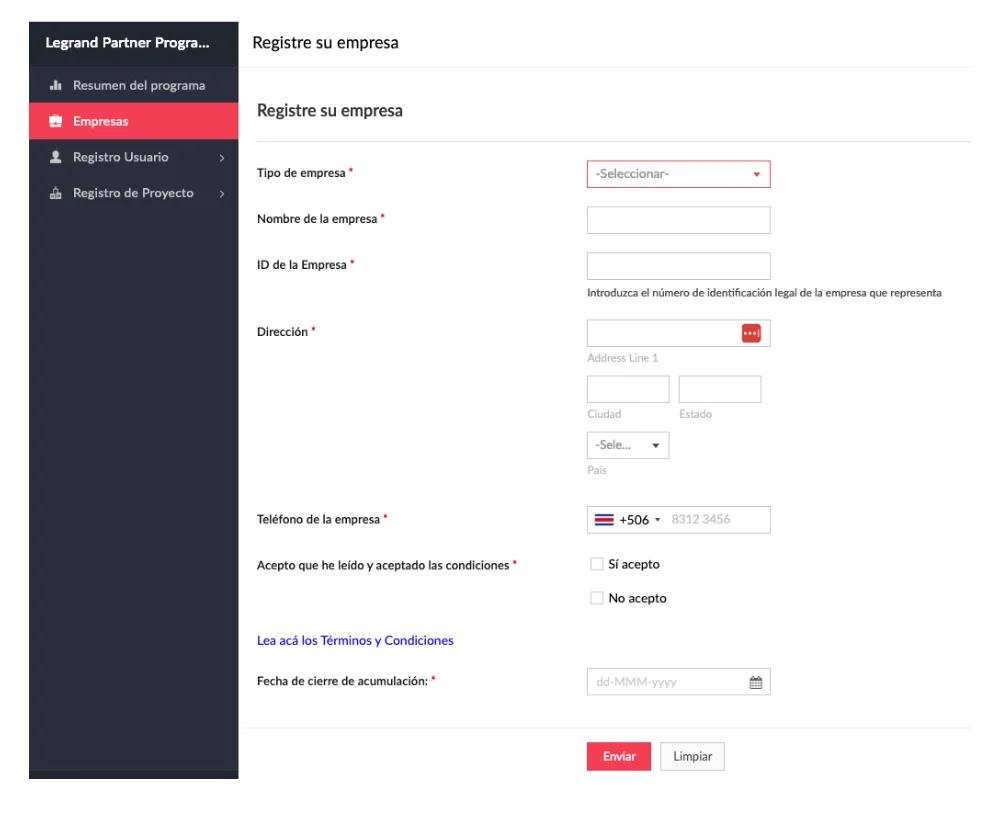The height and width of the screenshot is (819, 1000).
Task: Click the Fecha de cierre de acumulación label
Action: [342, 681]
